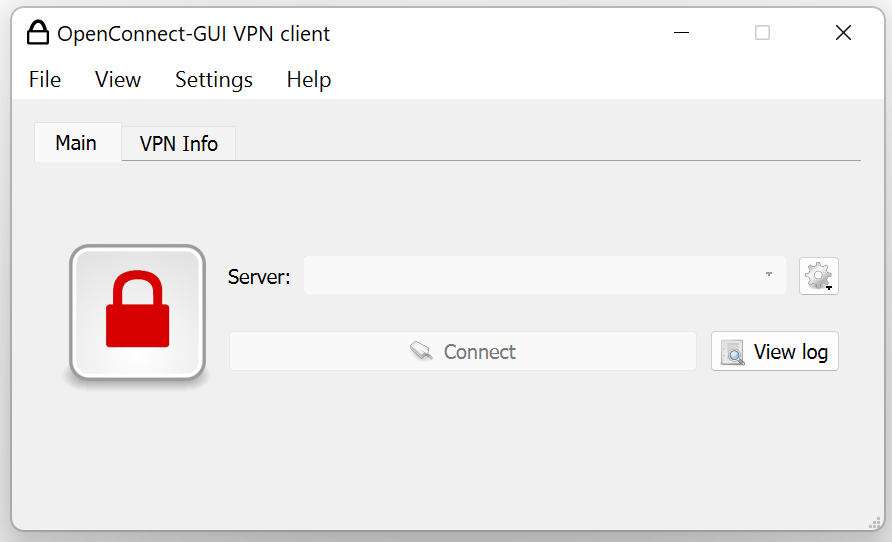The image size is (892, 542).
Task: Maximize the OpenConnect-GUI window
Action: [762, 33]
